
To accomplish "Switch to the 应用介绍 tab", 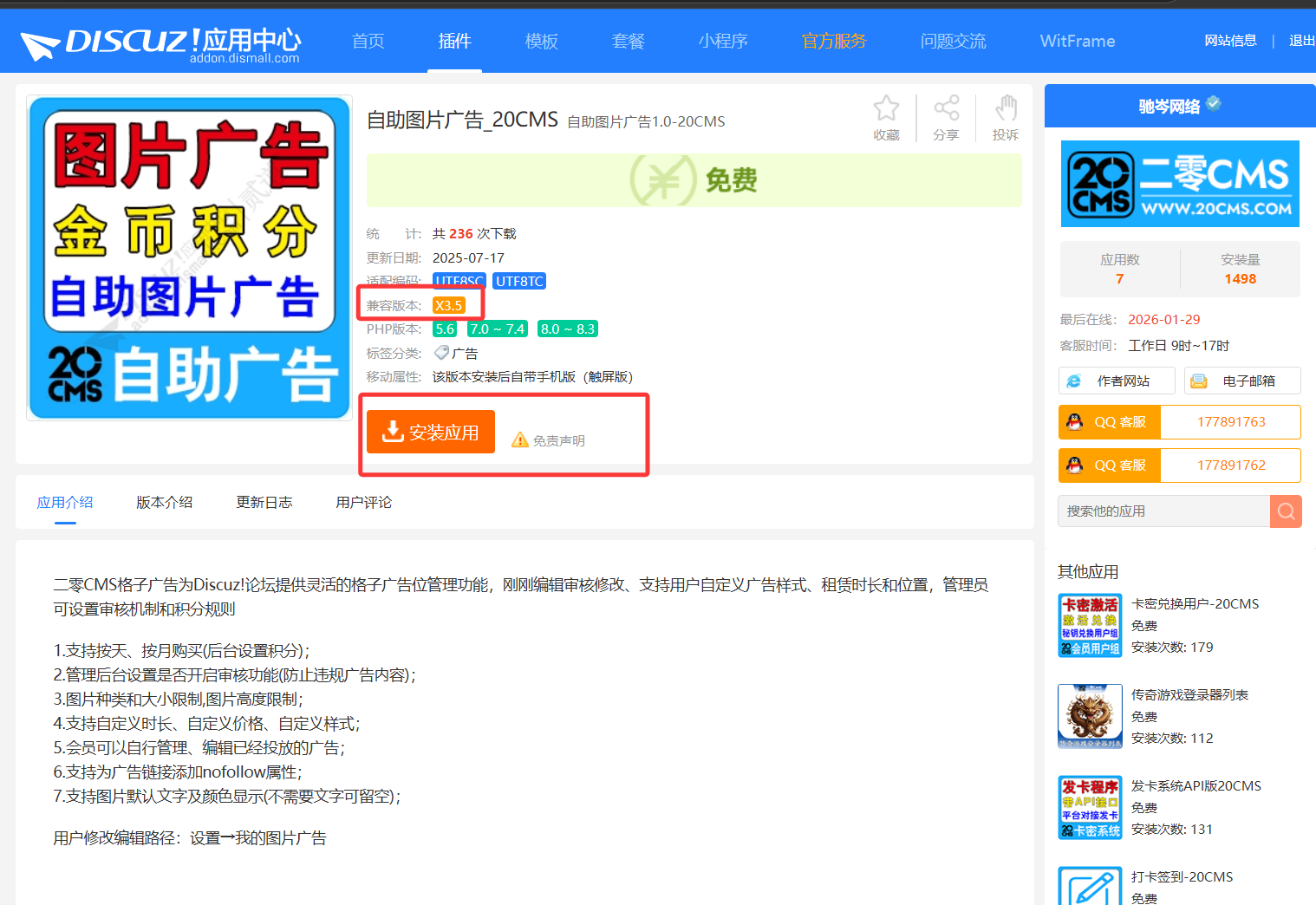I will [65, 503].
